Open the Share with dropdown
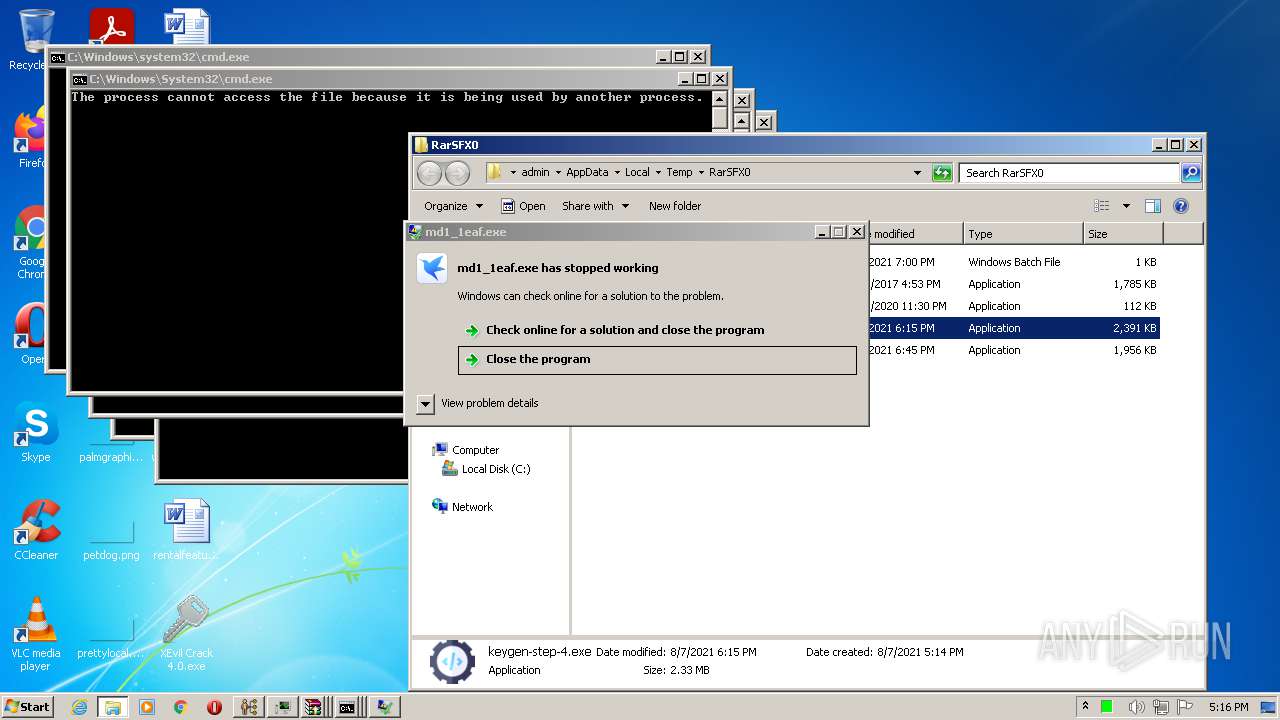Screen dimensions: 1280x720 [x=595, y=206]
